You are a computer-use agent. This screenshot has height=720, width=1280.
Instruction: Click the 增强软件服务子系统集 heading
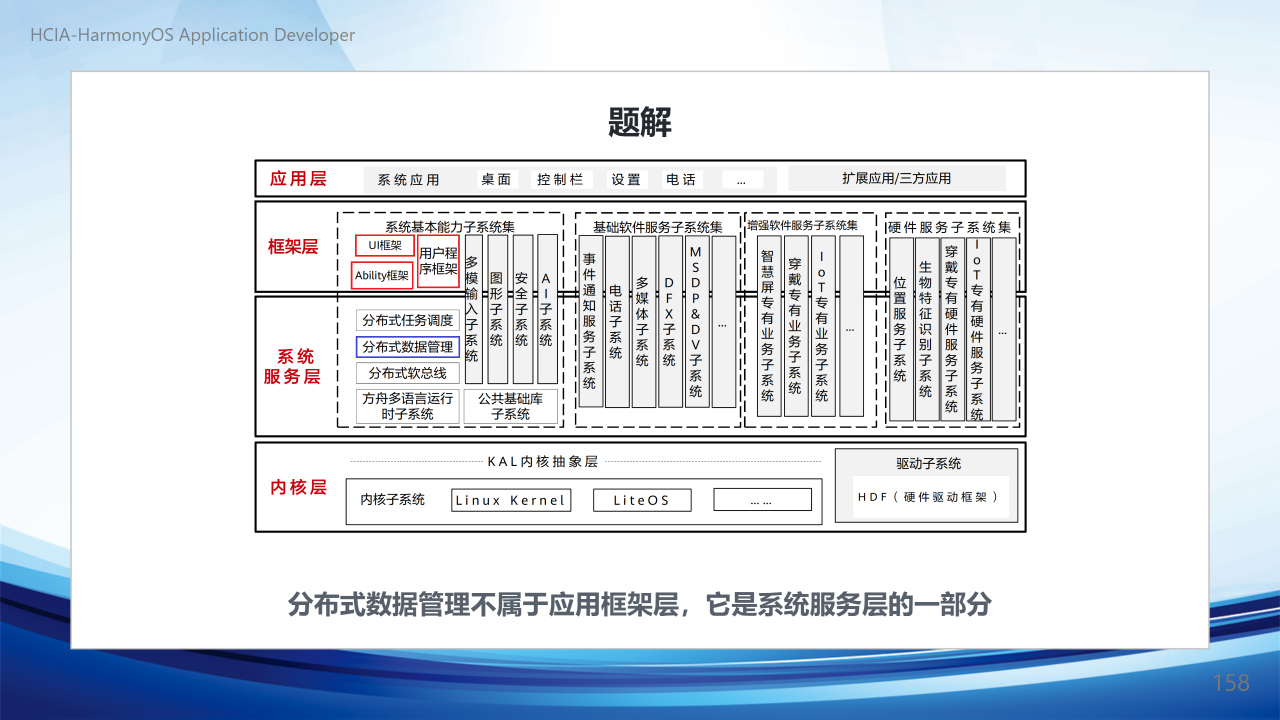pos(802,226)
